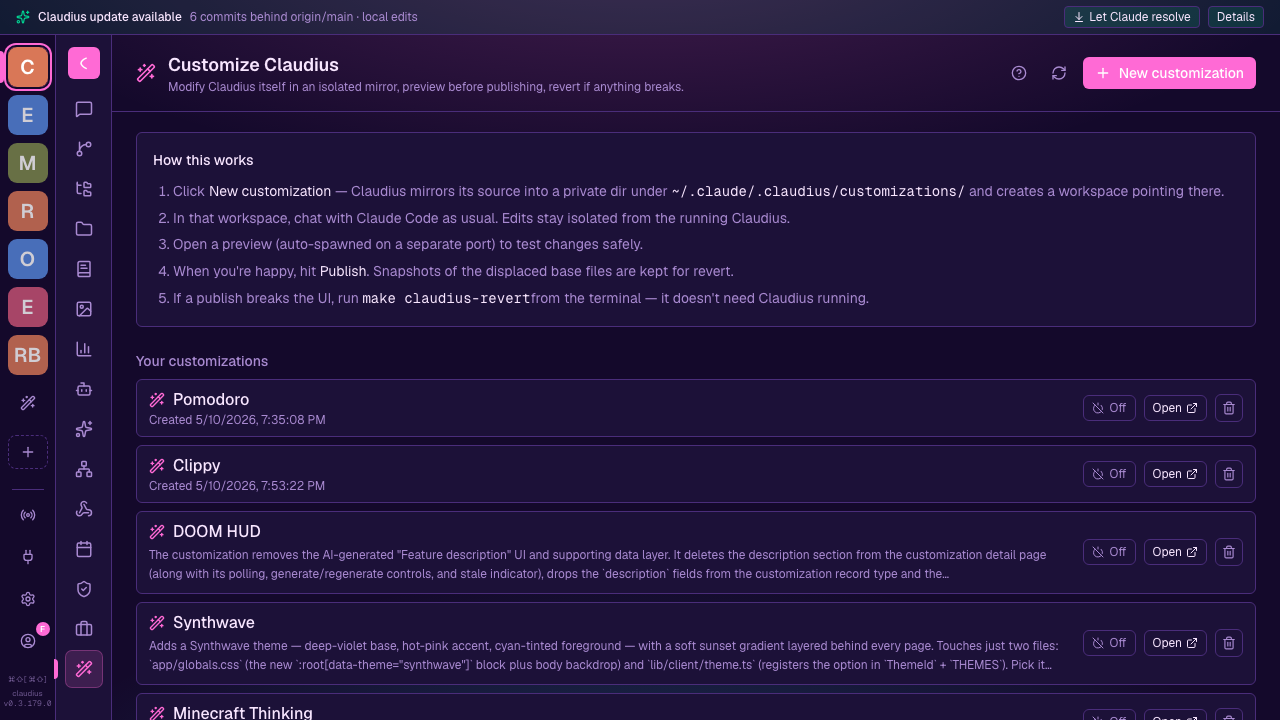Click the 'Claudius update available' banner text
The image size is (1280, 720).
click(x=110, y=17)
